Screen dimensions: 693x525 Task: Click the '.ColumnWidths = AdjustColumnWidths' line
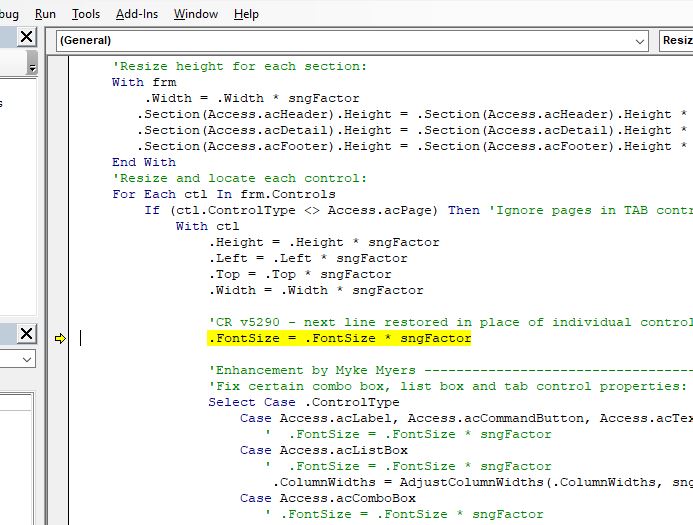click(x=483, y=482)
